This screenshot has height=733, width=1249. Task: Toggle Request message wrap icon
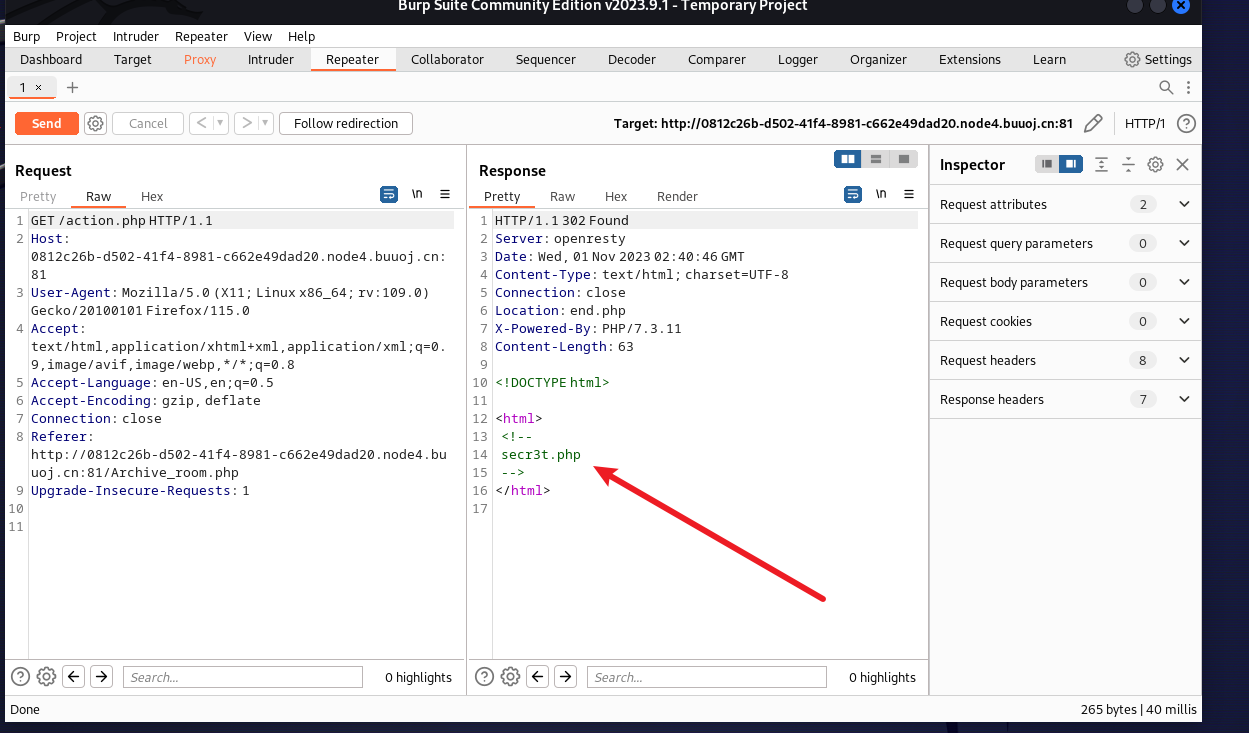point(389,194)
